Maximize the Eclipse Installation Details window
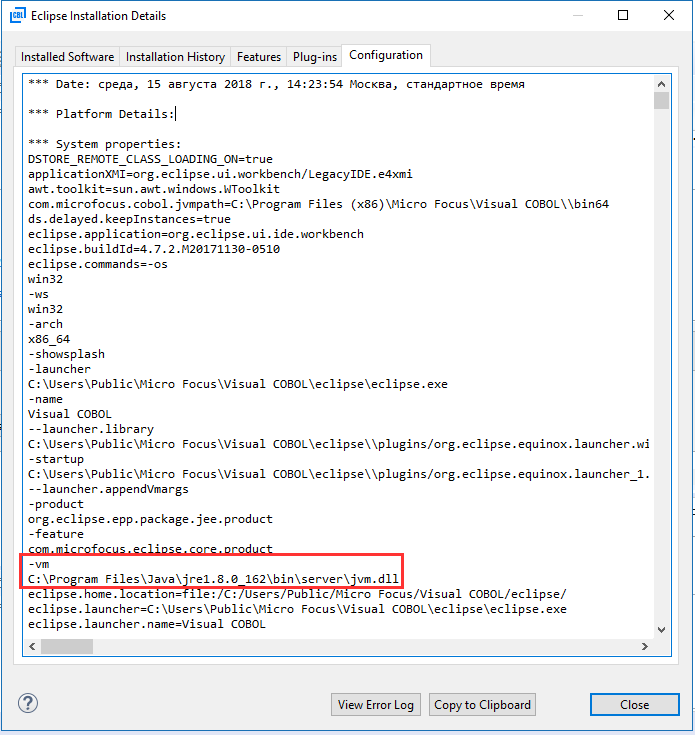Viewport: 695px width, 735px height. [623, 15]
